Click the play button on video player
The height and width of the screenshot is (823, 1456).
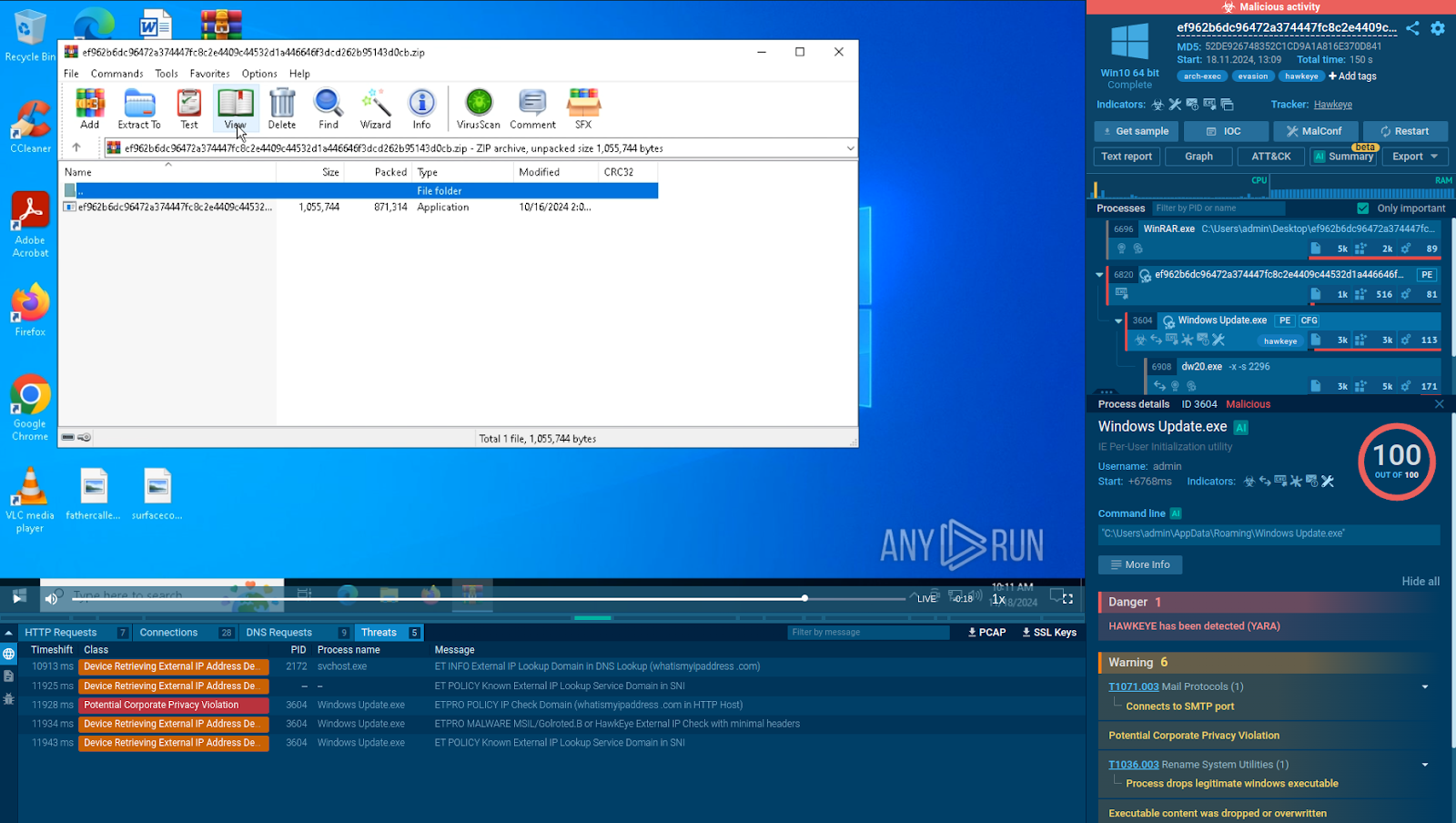[18, 598]
